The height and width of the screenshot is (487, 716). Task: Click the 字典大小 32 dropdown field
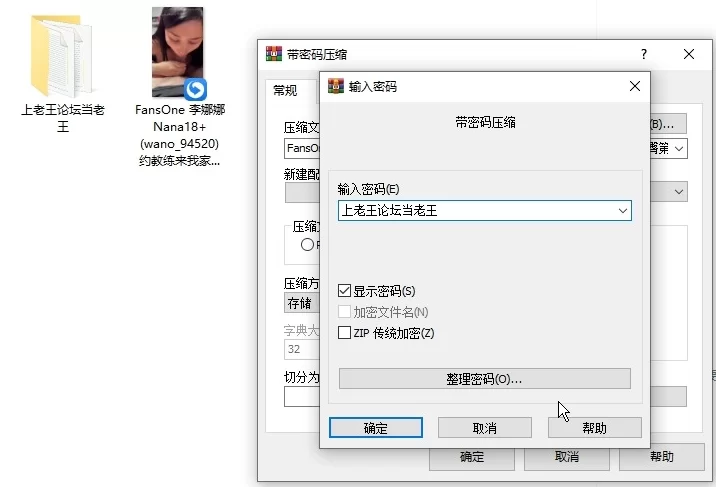click(302, 349)
